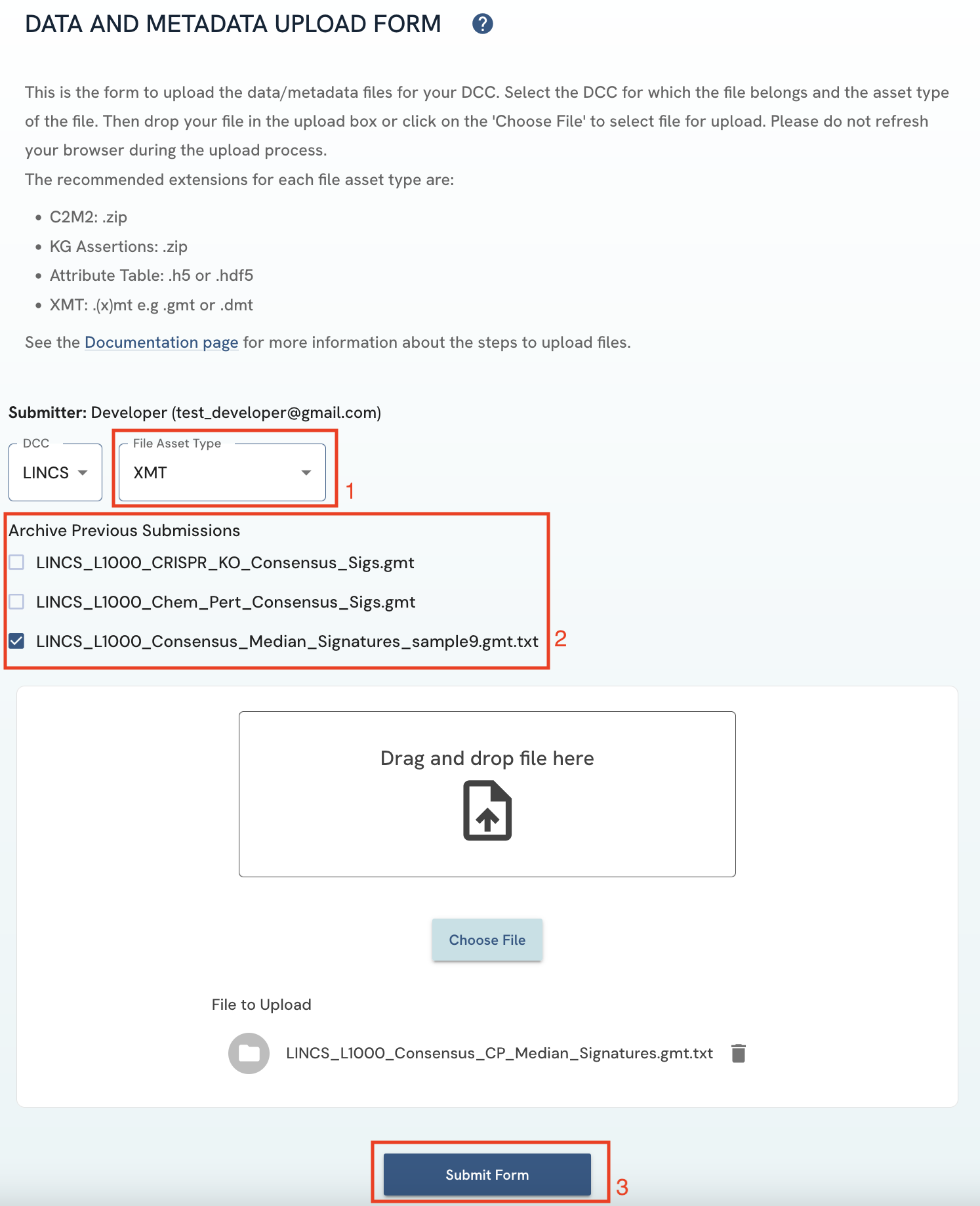Select the LINCS_L1000_Consensus_CP_Median_Signatures.gmt.txt filename
This screenshot has width=980, height=1206.
[499, 1053]
